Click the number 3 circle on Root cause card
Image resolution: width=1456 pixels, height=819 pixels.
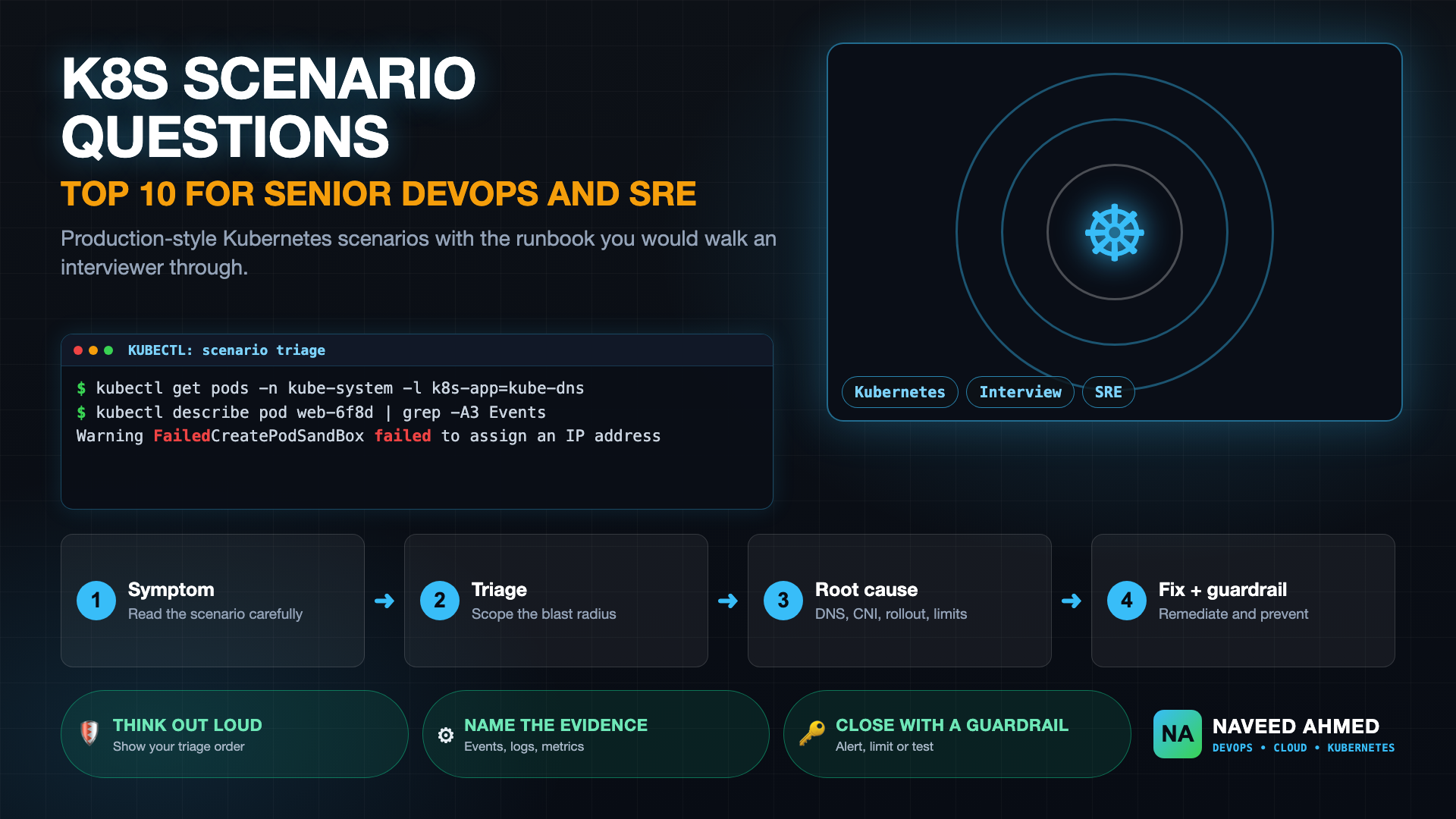coord(783,601)
